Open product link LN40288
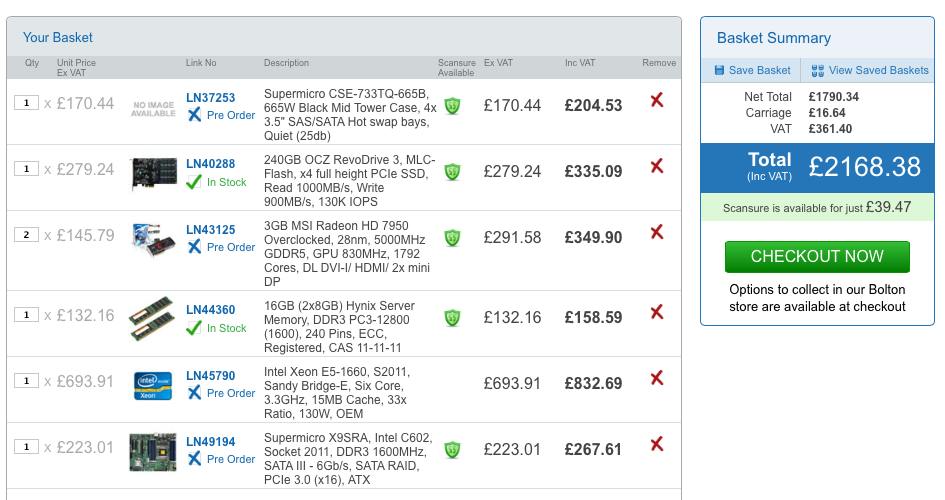 (x=210, y=164)
